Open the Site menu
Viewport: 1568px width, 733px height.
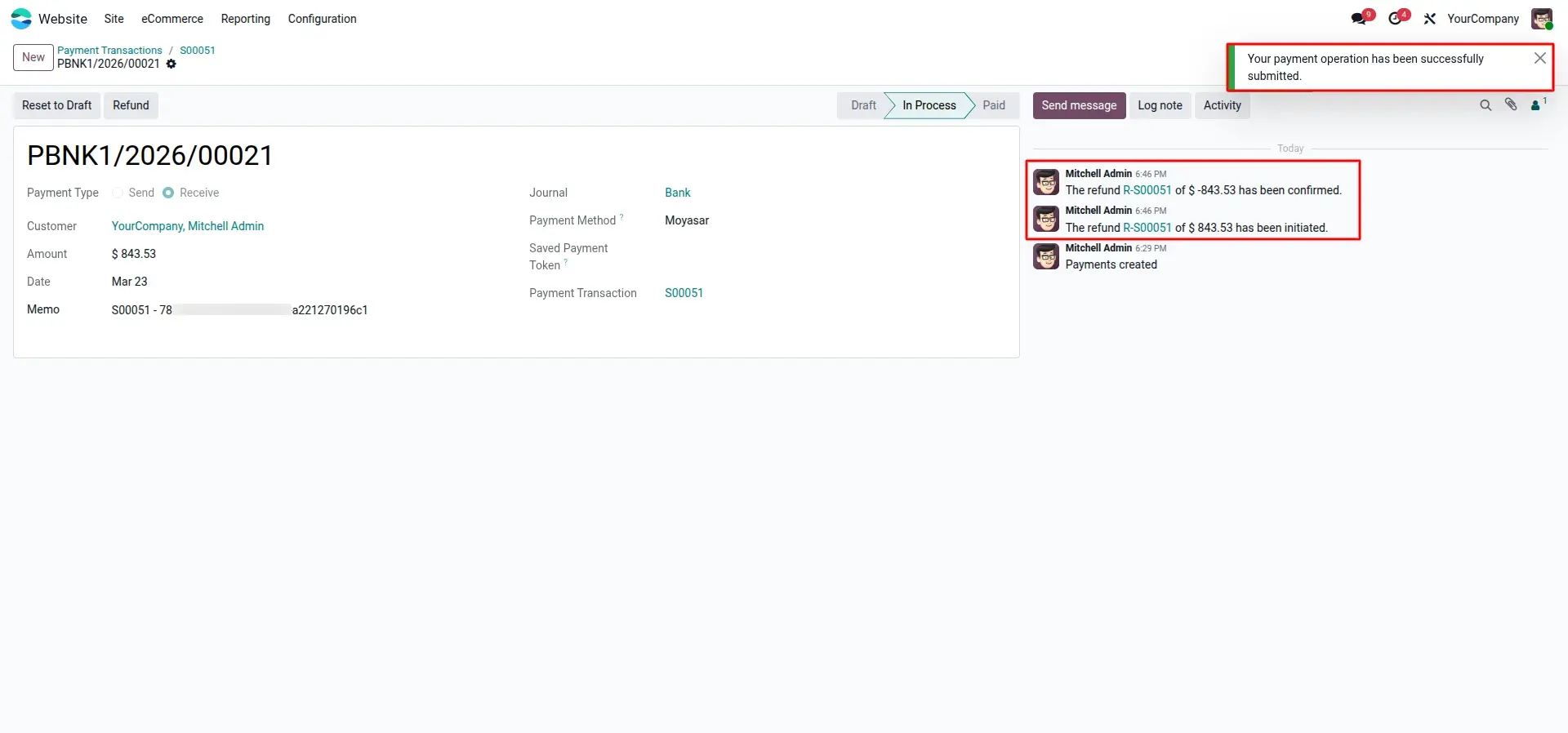pos(114,19)
